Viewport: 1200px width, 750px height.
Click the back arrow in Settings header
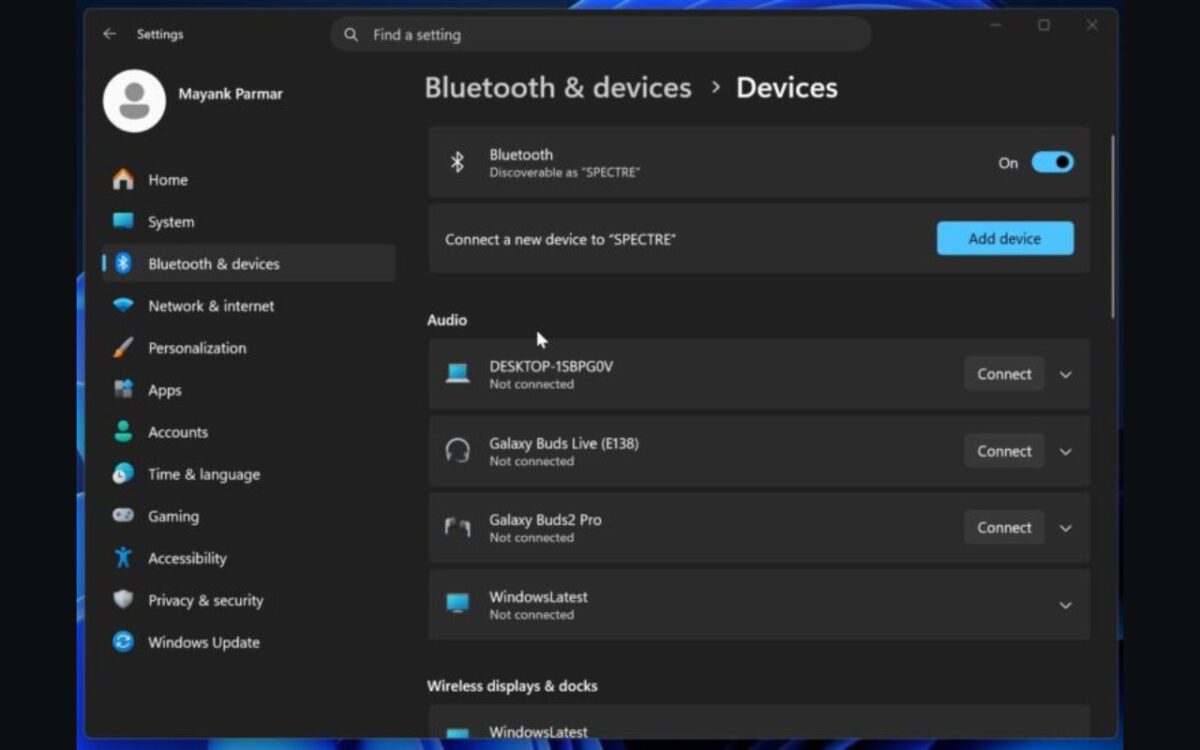pyautogui.click(x=110, y=34)
